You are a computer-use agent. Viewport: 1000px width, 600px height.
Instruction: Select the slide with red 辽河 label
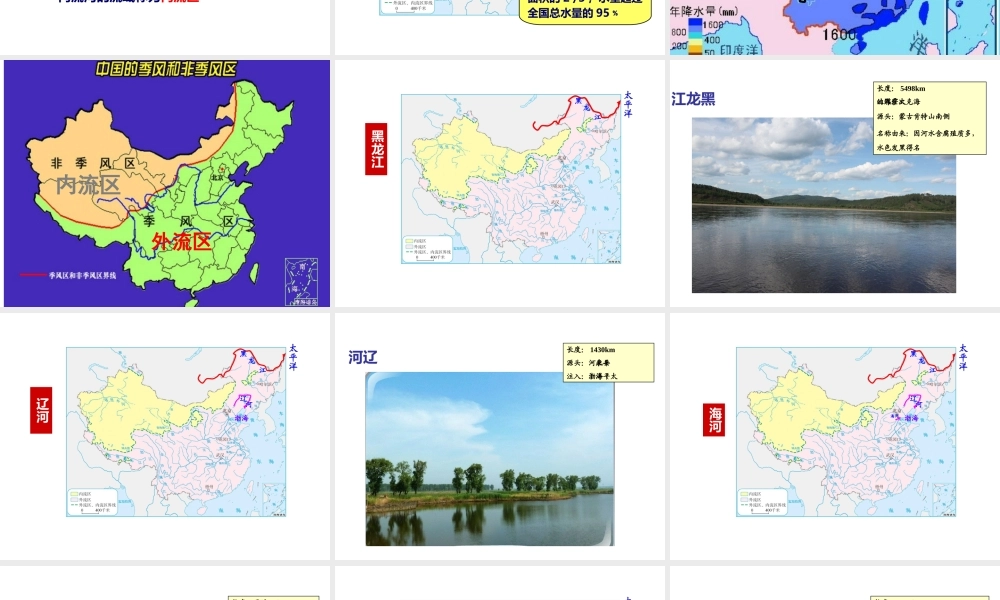[x=165, y=436]
